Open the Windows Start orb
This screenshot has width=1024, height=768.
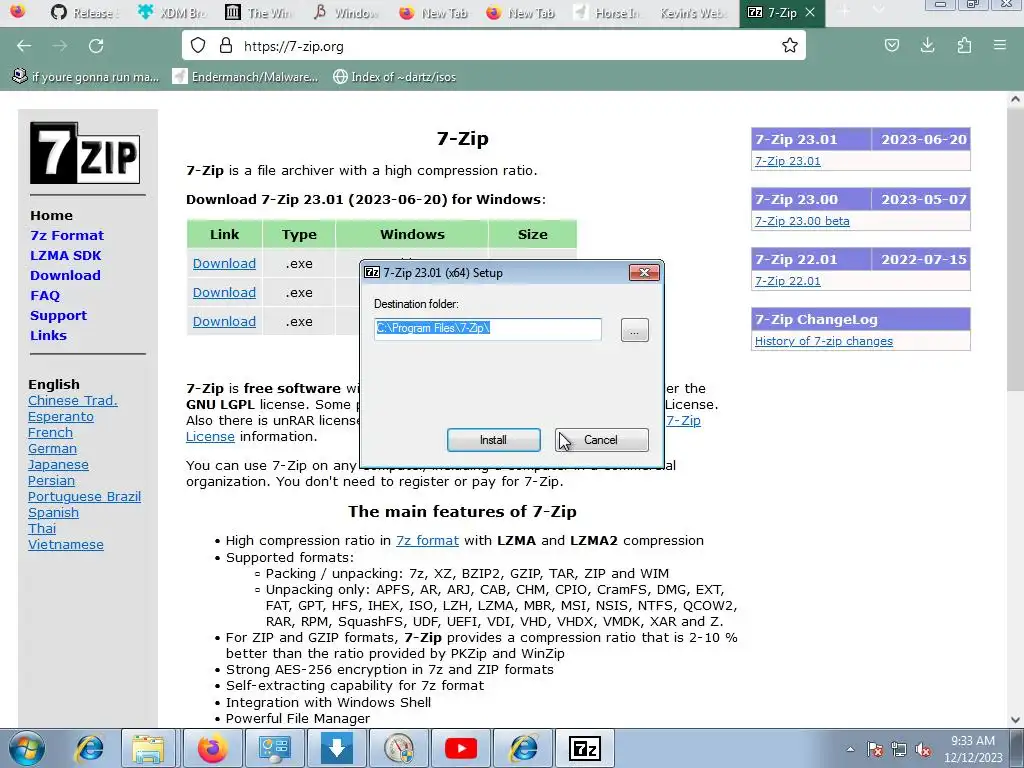27,748
